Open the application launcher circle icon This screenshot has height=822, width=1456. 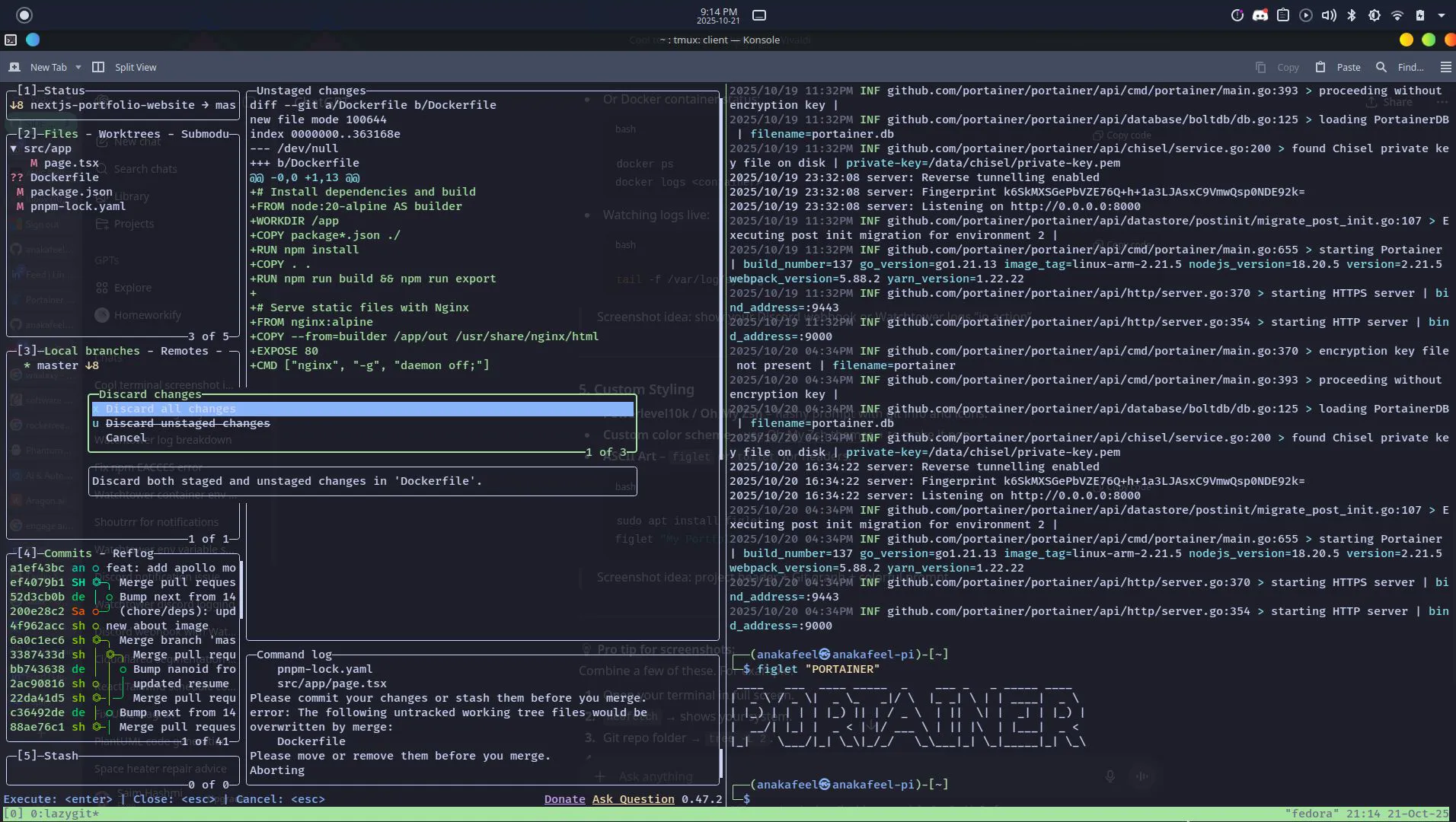tap(24, 15)
